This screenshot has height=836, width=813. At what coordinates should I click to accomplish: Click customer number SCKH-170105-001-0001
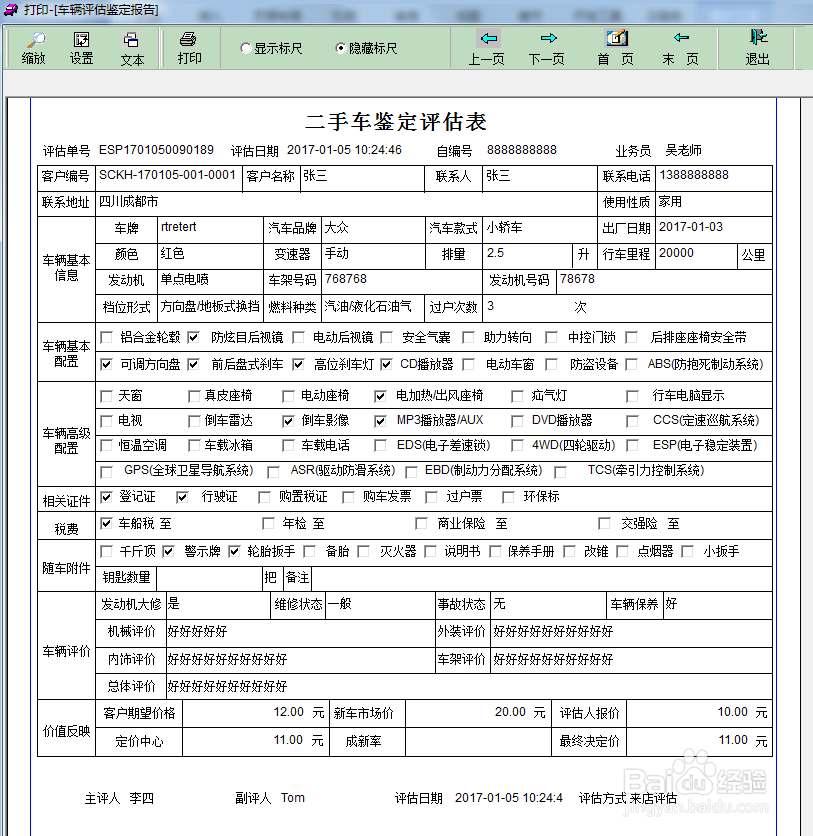tap(167, 175)
